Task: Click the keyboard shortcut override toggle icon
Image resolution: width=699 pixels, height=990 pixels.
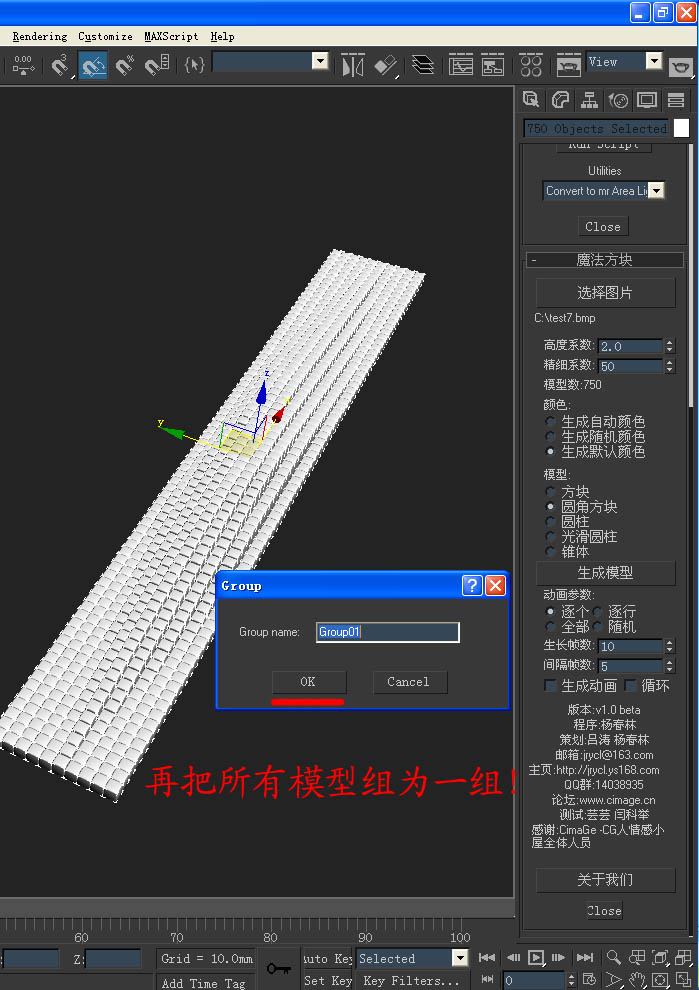Action: pyautogui.click(x=23, y=65)
